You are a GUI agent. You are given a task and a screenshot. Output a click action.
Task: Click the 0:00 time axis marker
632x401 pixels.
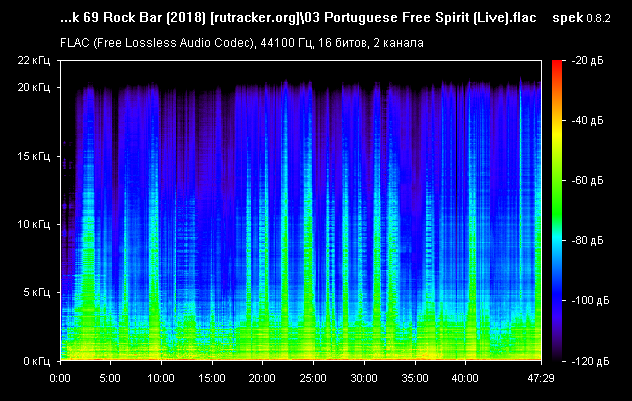coord(60,379)
